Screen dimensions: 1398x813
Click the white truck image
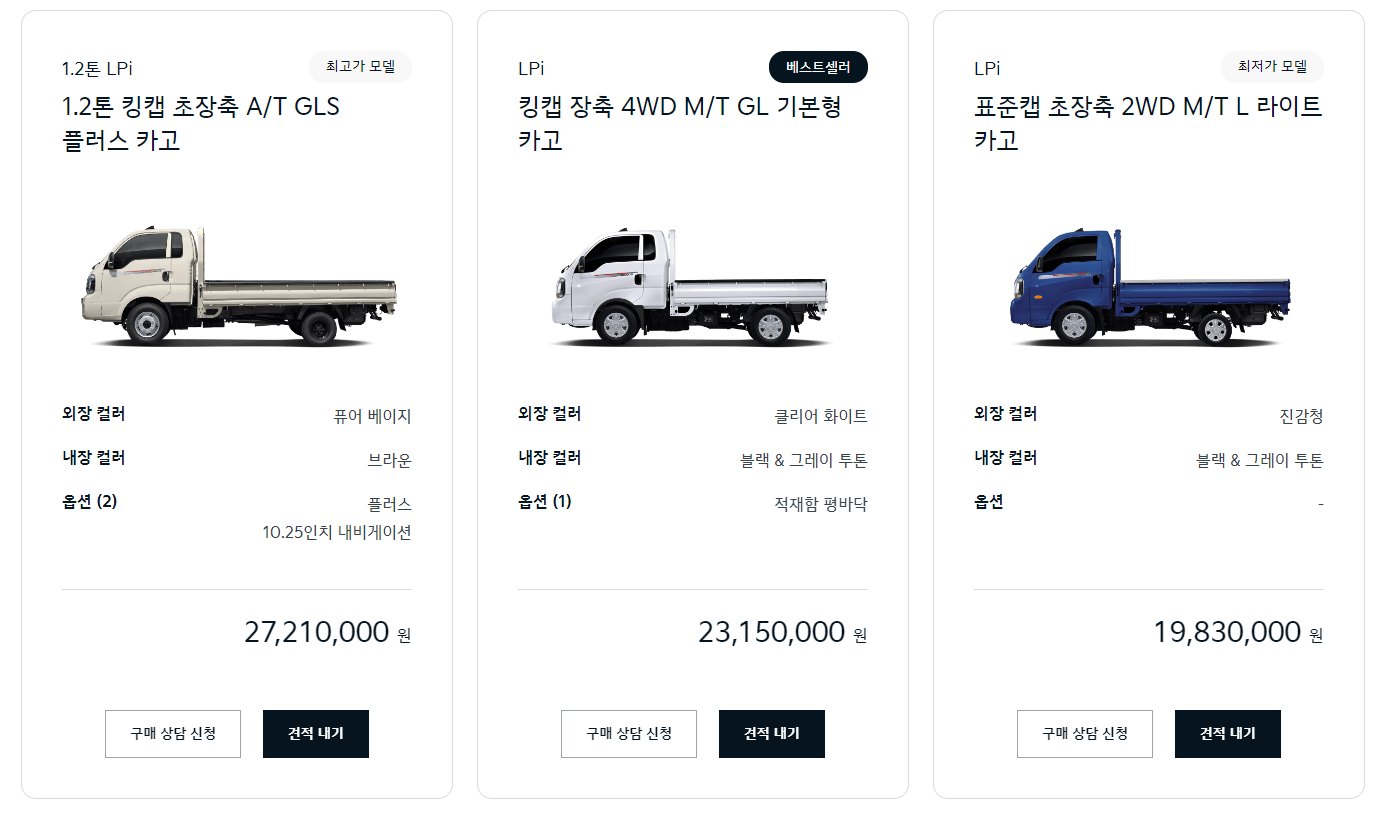coord(692,285)
